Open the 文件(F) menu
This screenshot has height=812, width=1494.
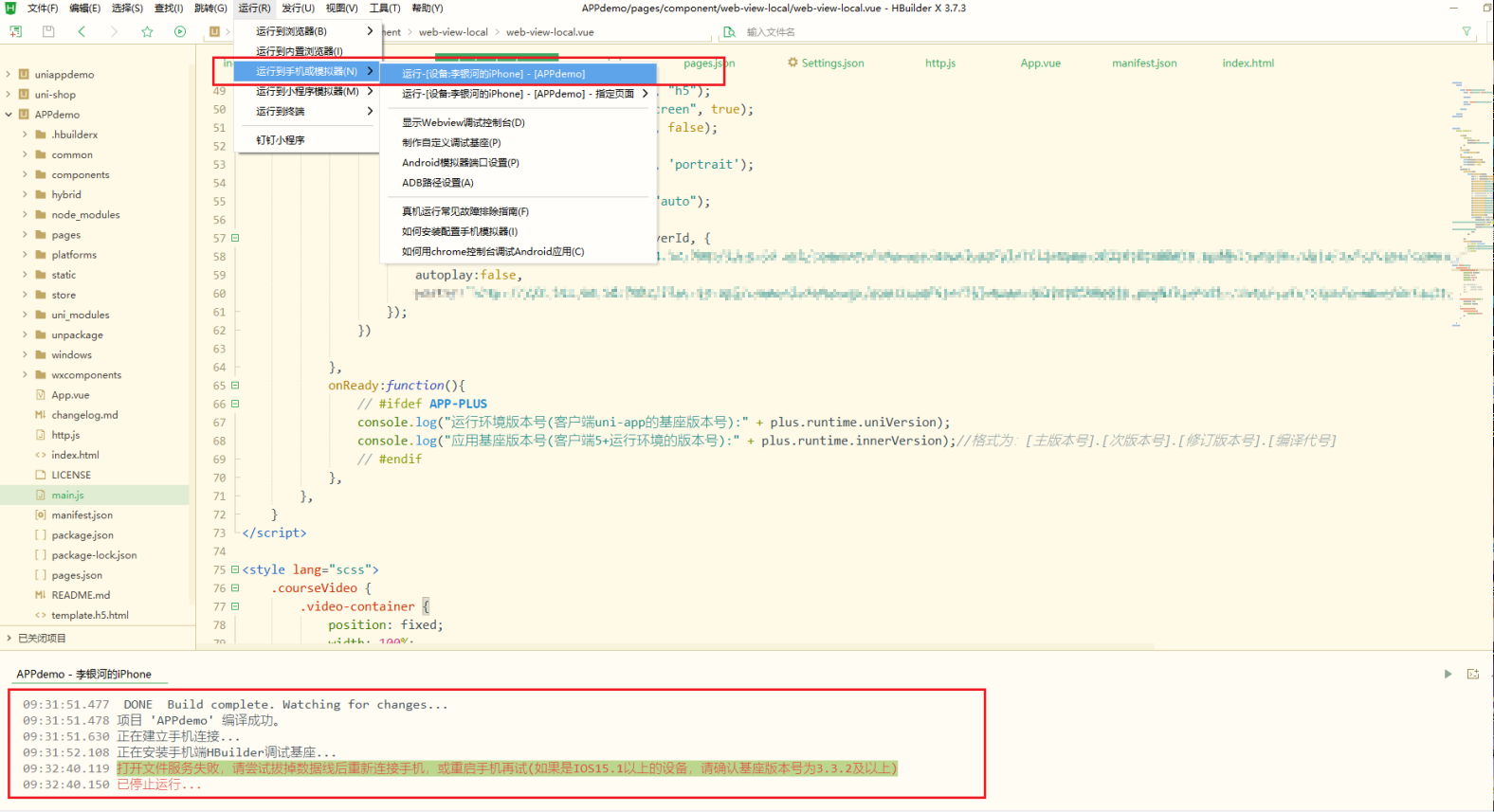43,8
